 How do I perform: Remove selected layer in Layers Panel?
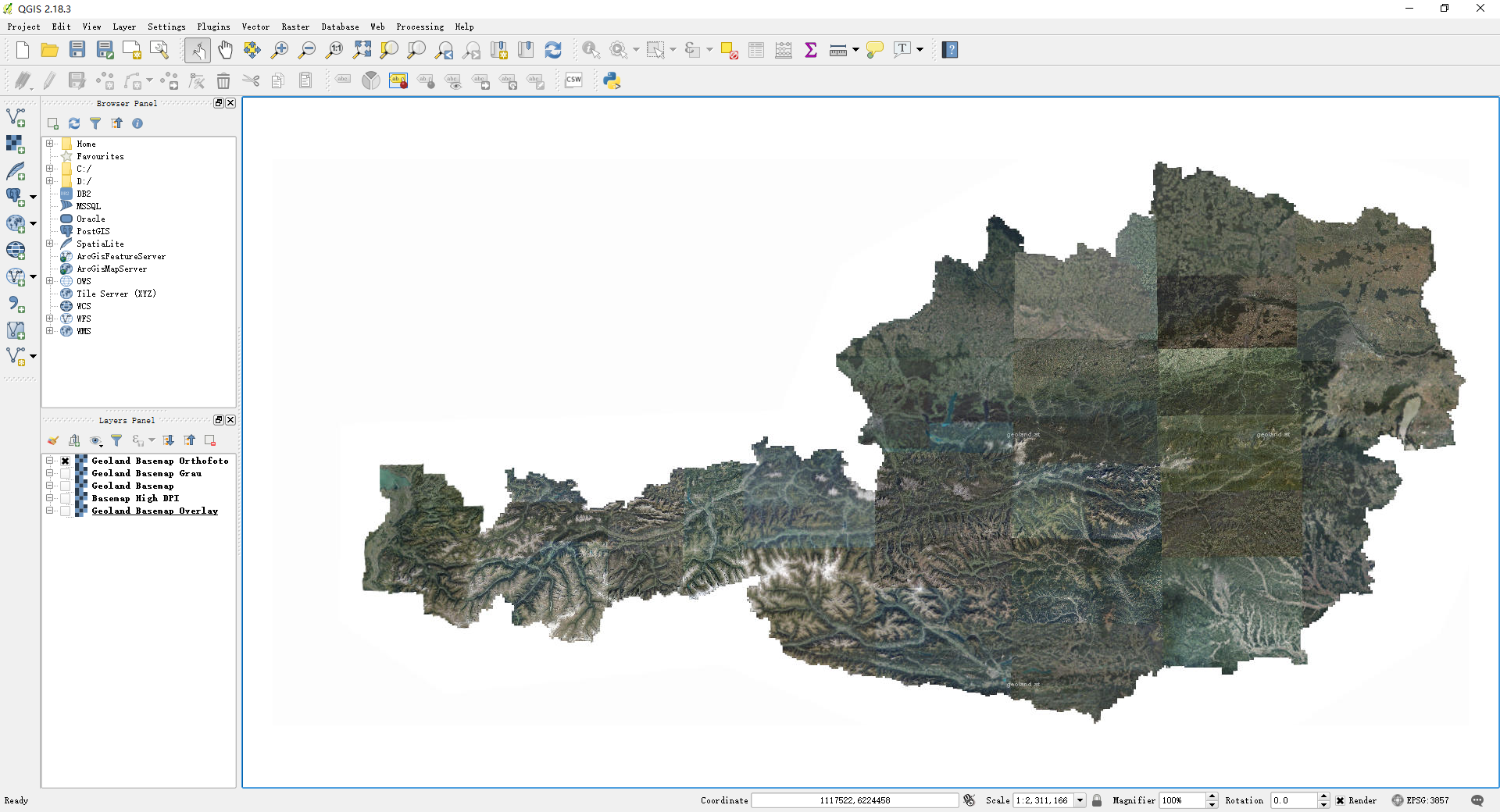210,440
